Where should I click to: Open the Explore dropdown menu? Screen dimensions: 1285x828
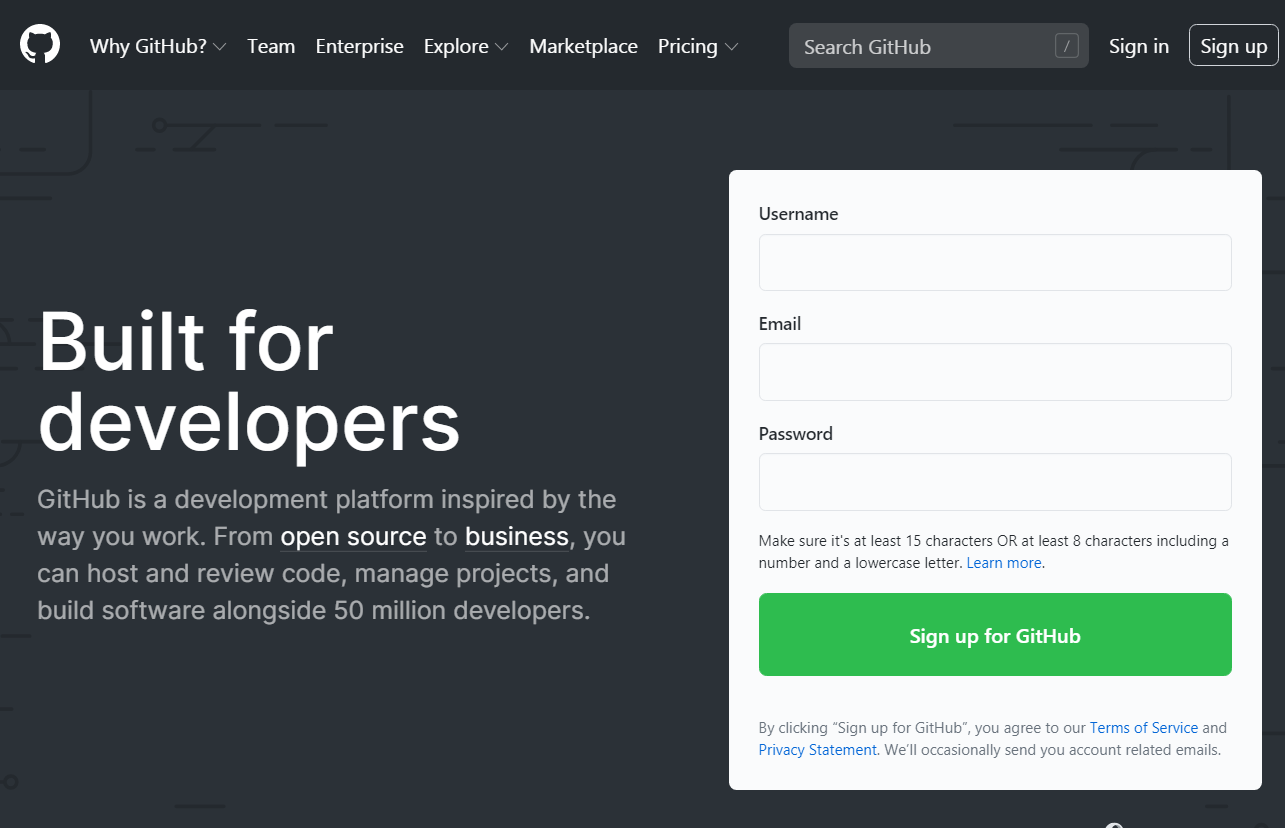[466, 46]
